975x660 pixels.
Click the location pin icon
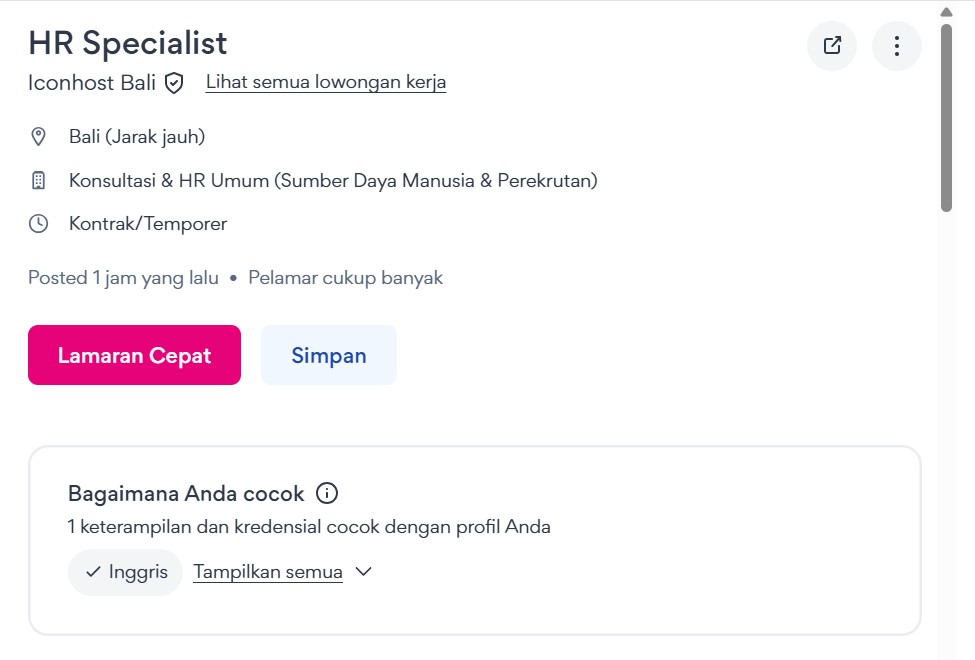[x=39, y=137]
